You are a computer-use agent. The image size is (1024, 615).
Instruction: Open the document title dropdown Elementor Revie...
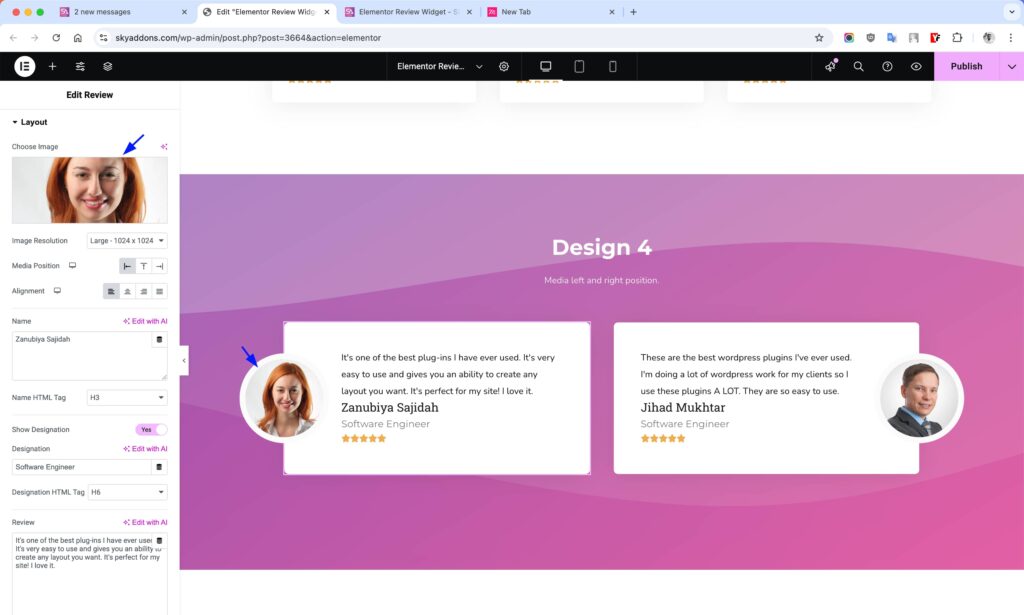coord(440,66)
